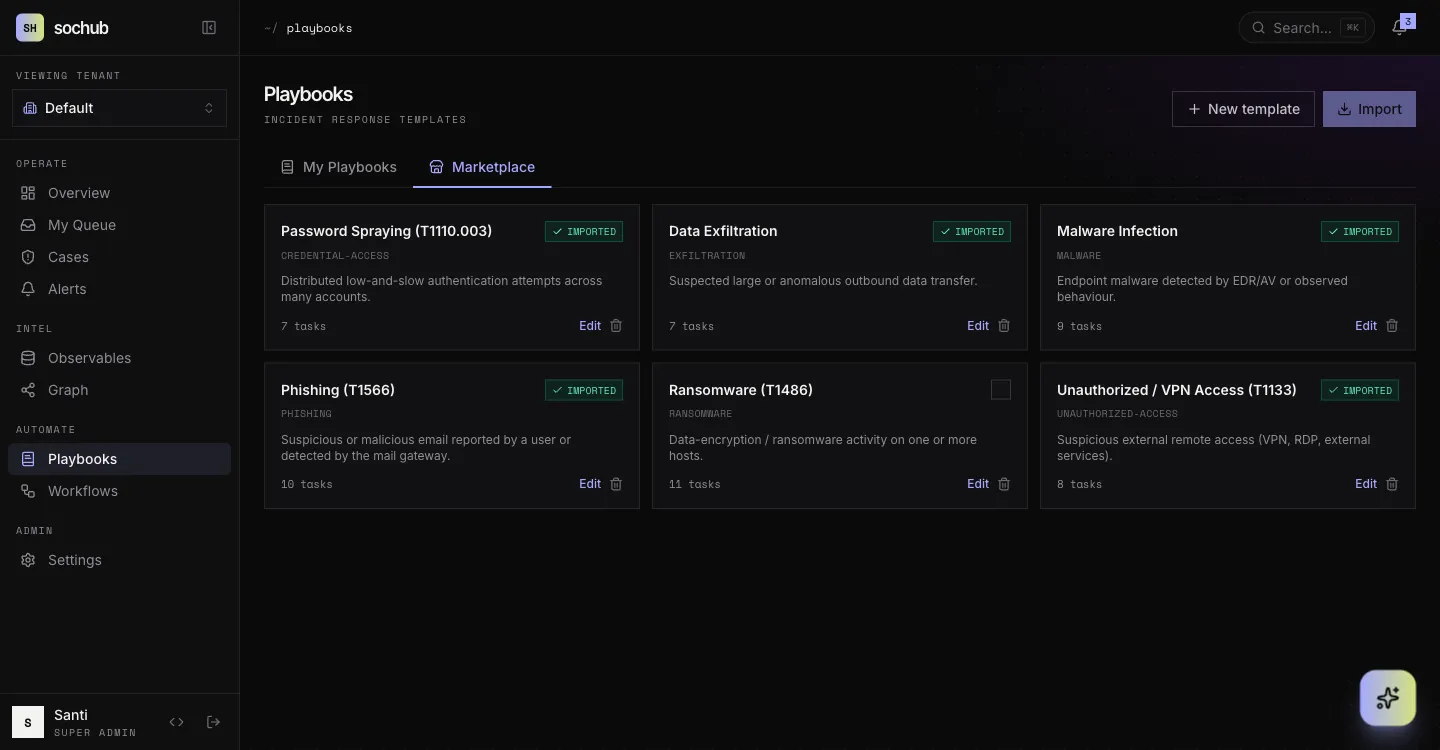Open the AI assistant sparkle button
Viewport: 1440px width, 750px height.
point(1388,698)
